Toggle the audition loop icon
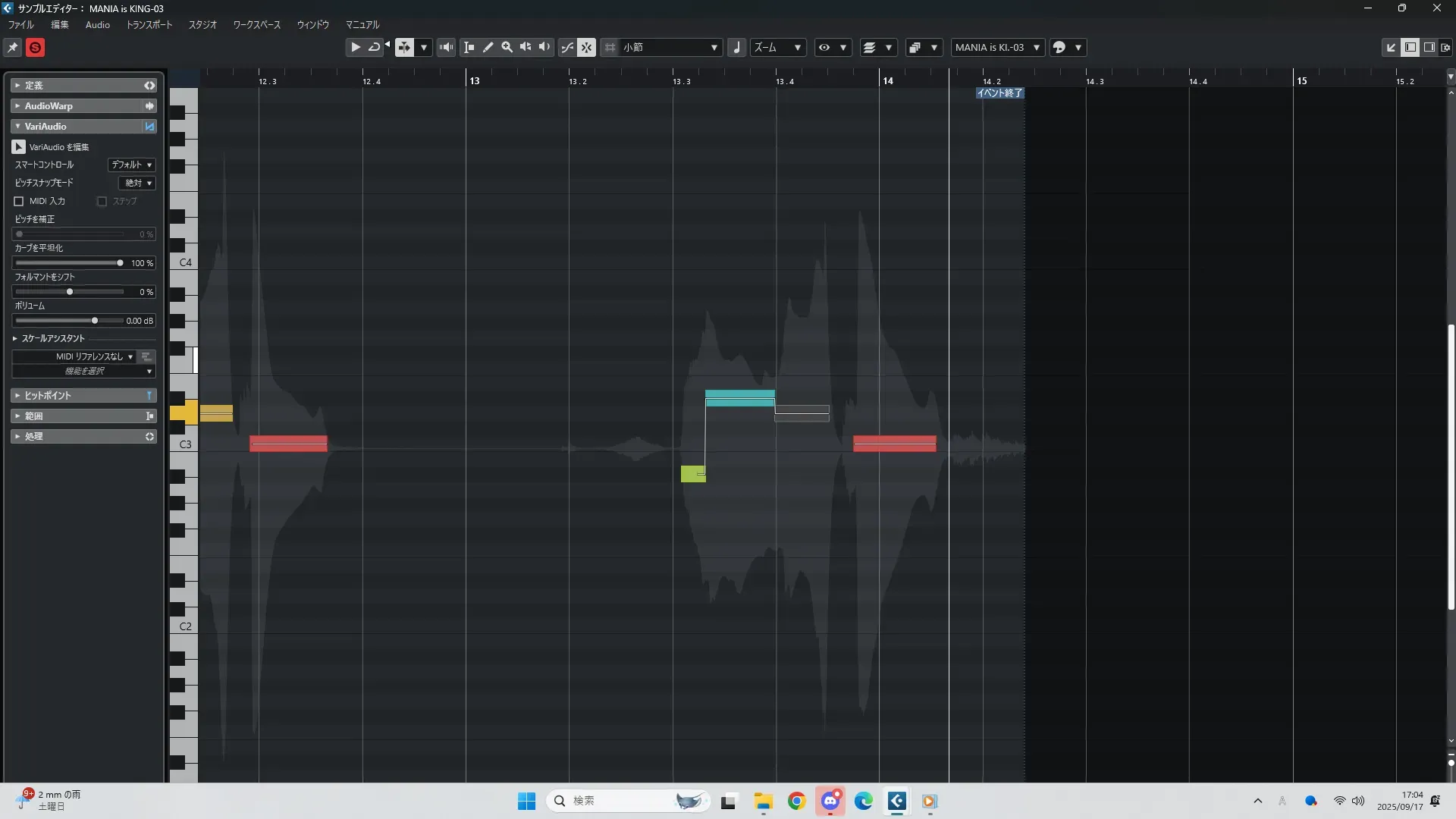Viewport: 1456px width, 819px height. click(374, 47)
